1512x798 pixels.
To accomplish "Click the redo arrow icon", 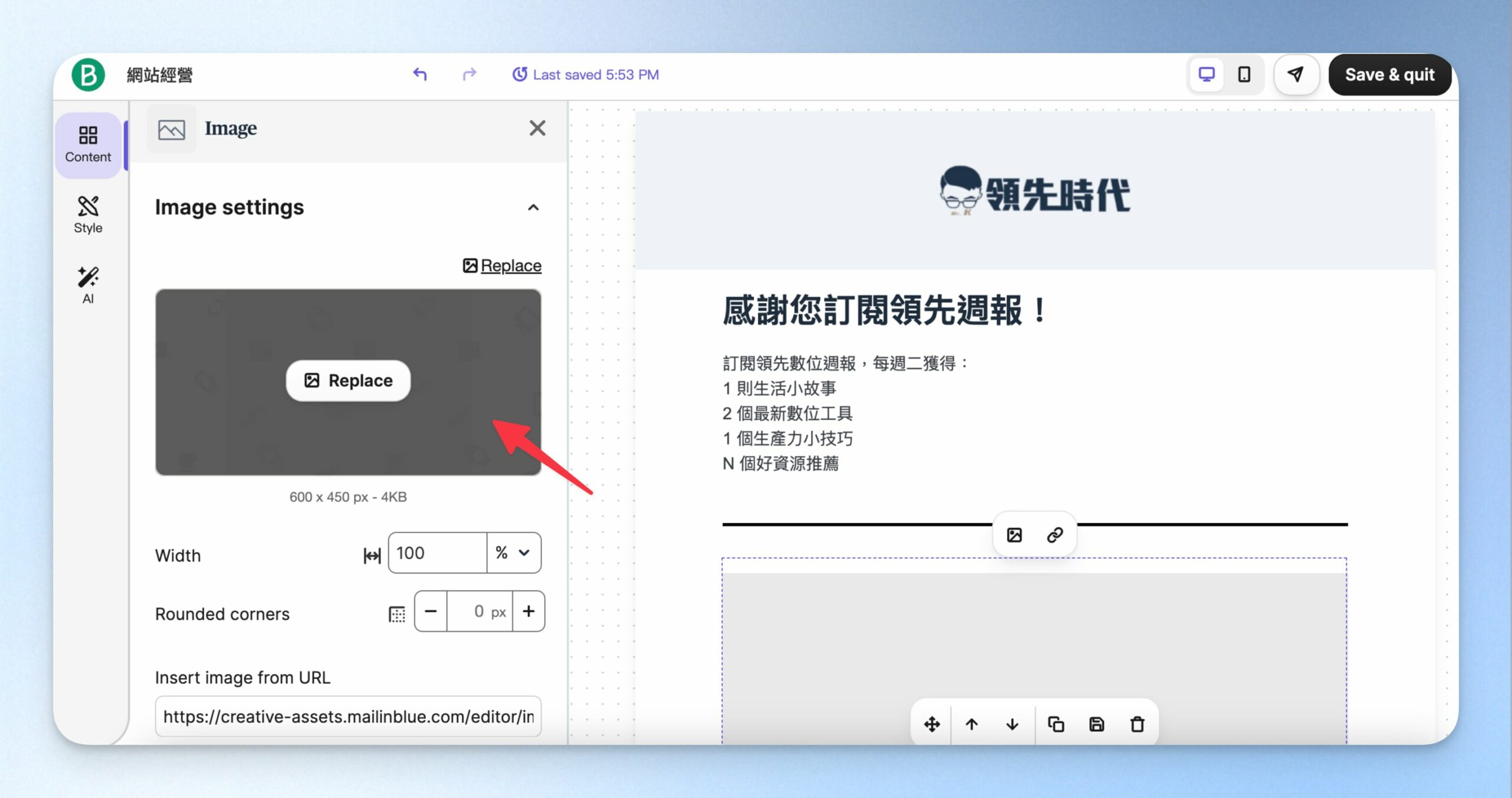I will [469, 74].
